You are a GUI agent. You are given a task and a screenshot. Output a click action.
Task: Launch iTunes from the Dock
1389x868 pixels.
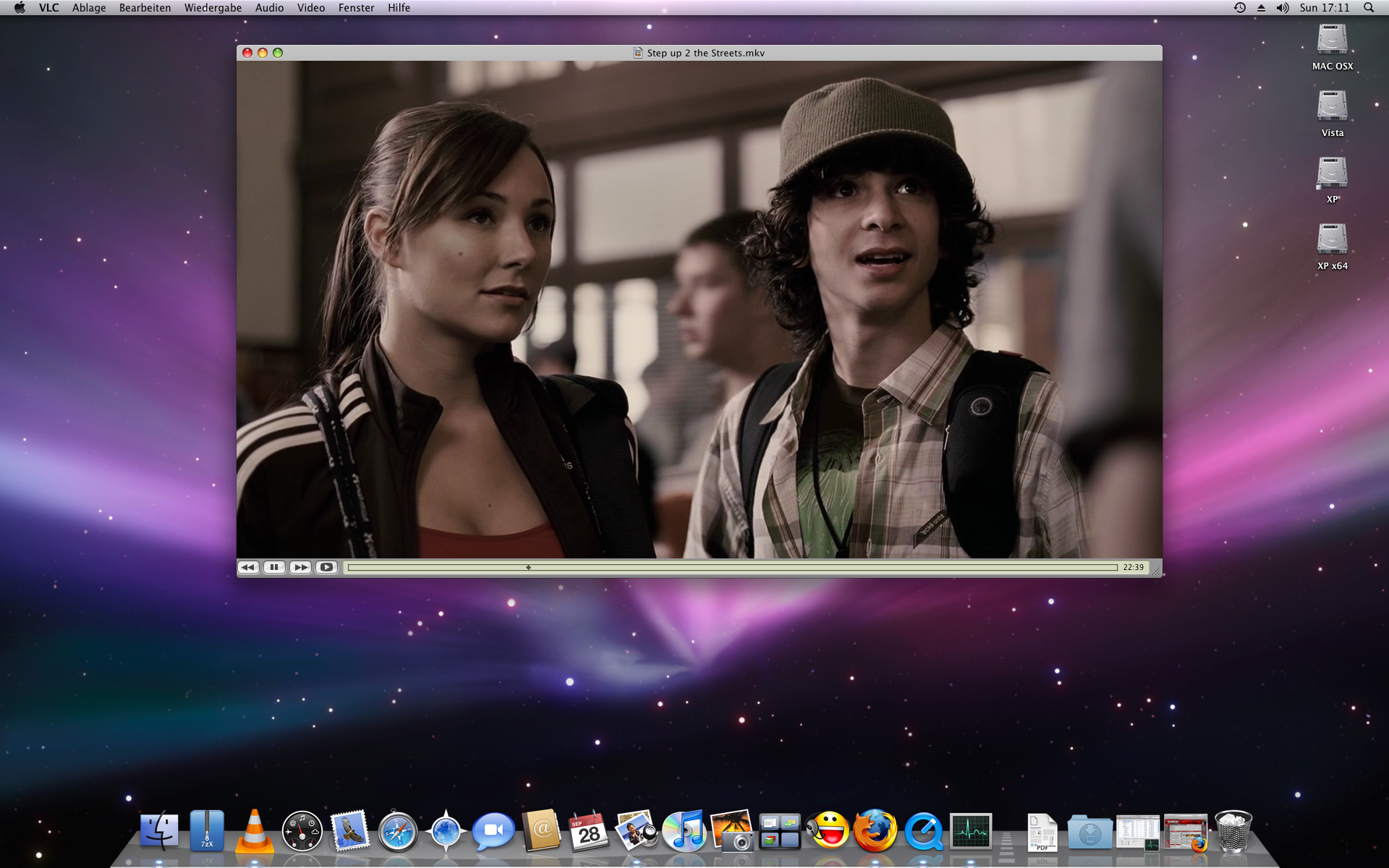pos(684,830)
